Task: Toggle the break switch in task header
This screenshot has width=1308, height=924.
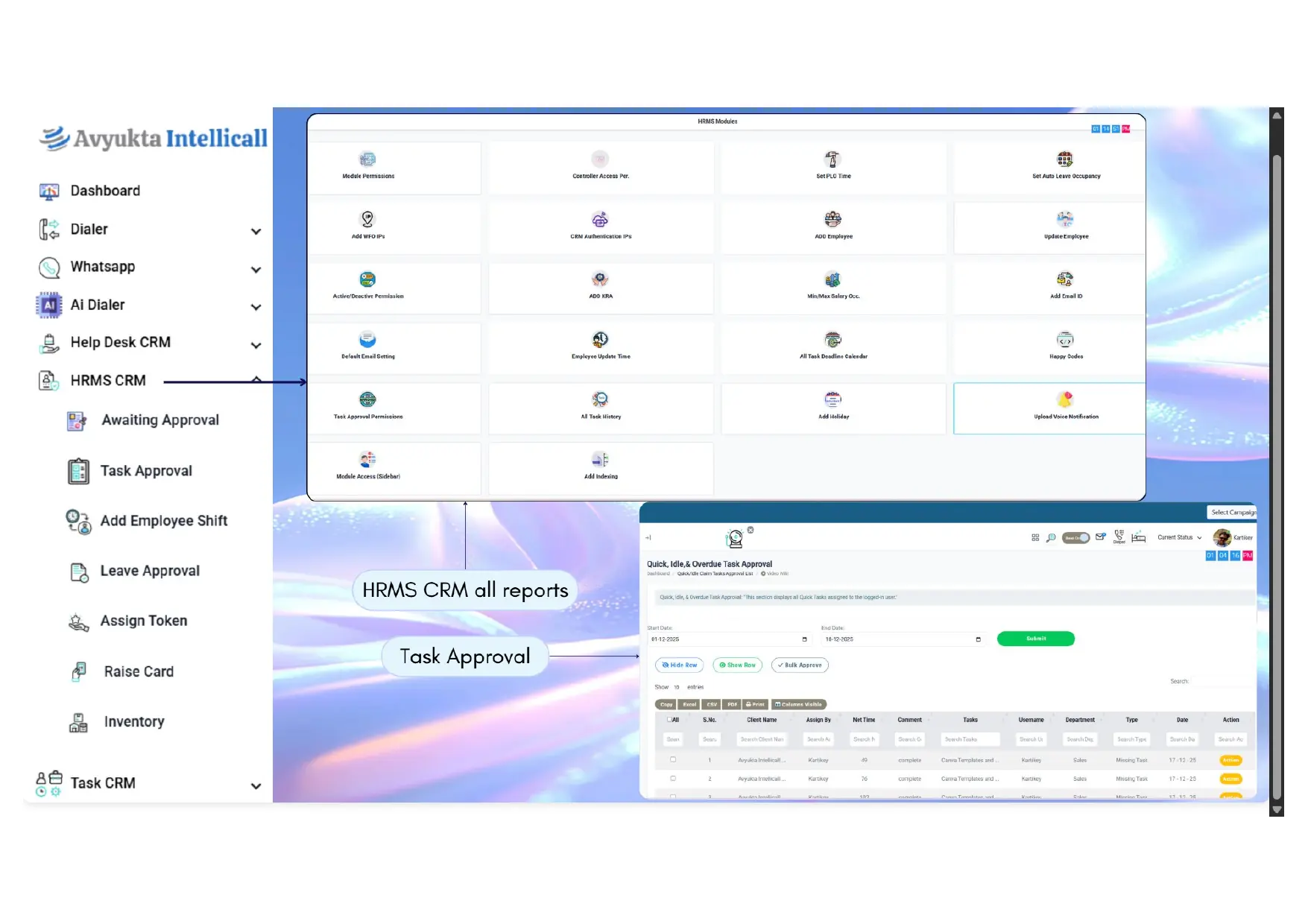Action: (x=1075, y=537)
